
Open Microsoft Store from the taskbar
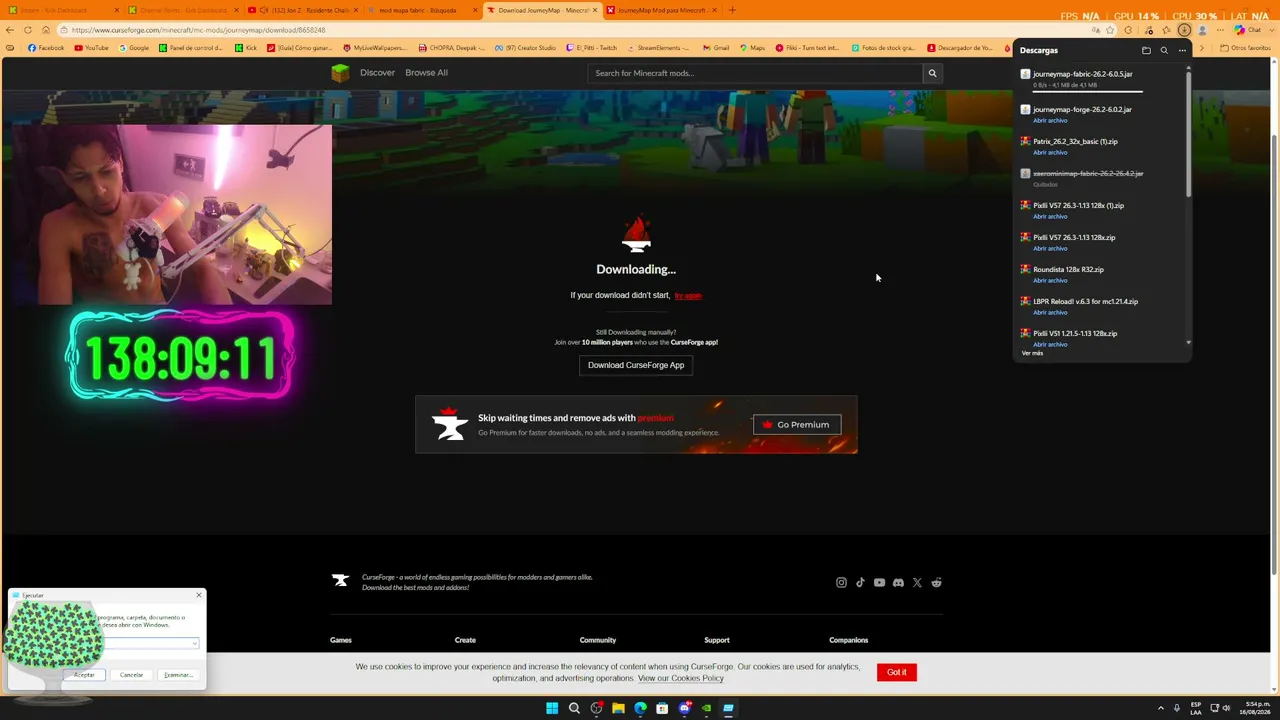[662, 708]
